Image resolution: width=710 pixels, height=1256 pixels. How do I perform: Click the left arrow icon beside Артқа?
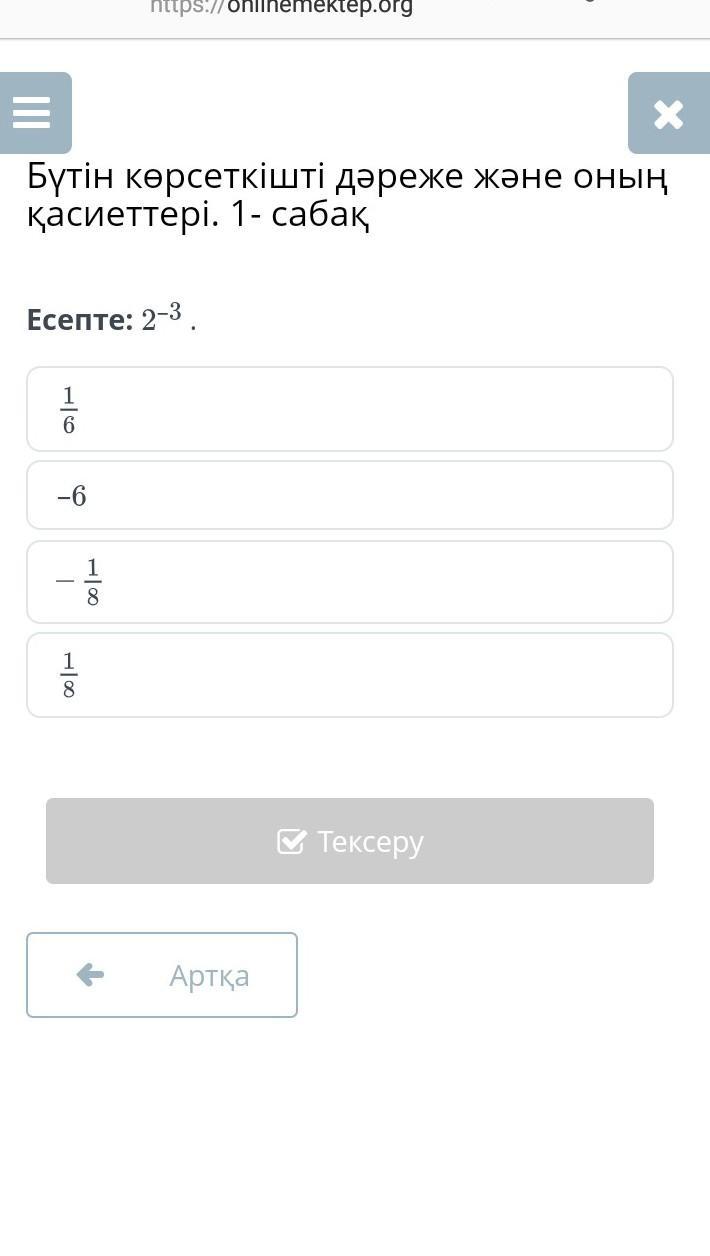pos(90,975)
